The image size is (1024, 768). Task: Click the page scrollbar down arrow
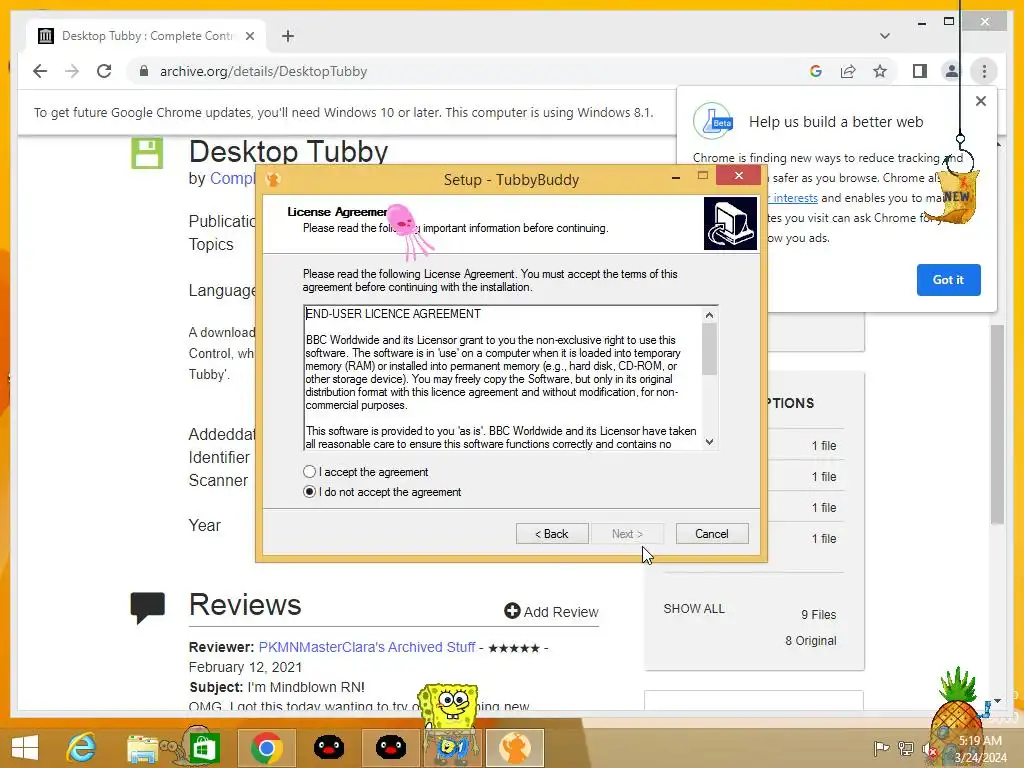(x=997, y=701)
